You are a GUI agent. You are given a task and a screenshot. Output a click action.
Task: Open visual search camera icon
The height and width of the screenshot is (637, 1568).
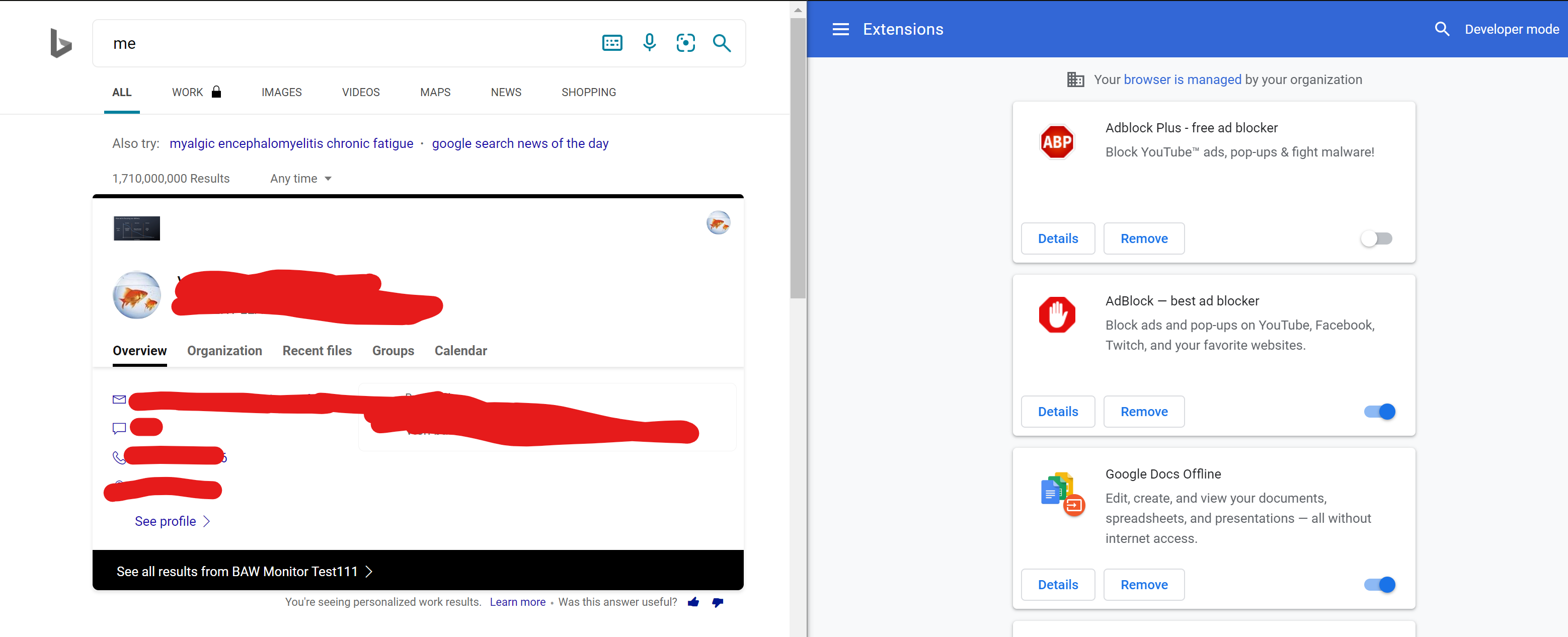click(685, 43)
